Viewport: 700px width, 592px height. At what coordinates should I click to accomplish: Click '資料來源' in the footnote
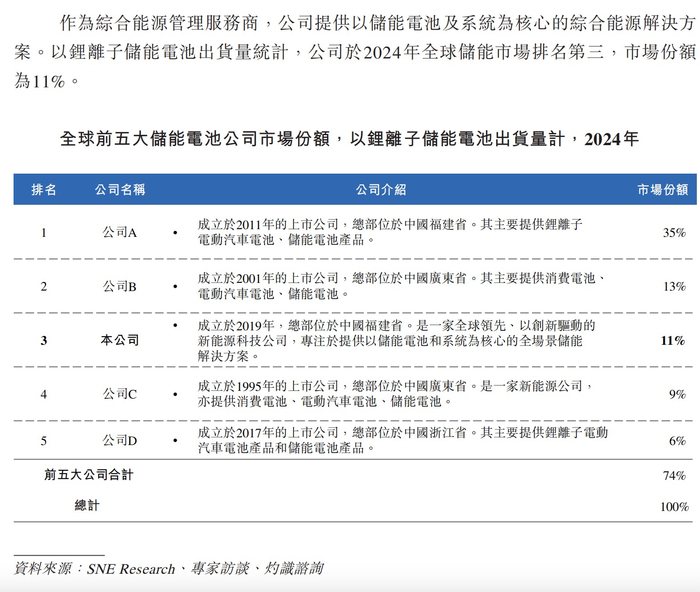(x=42, y=568)
